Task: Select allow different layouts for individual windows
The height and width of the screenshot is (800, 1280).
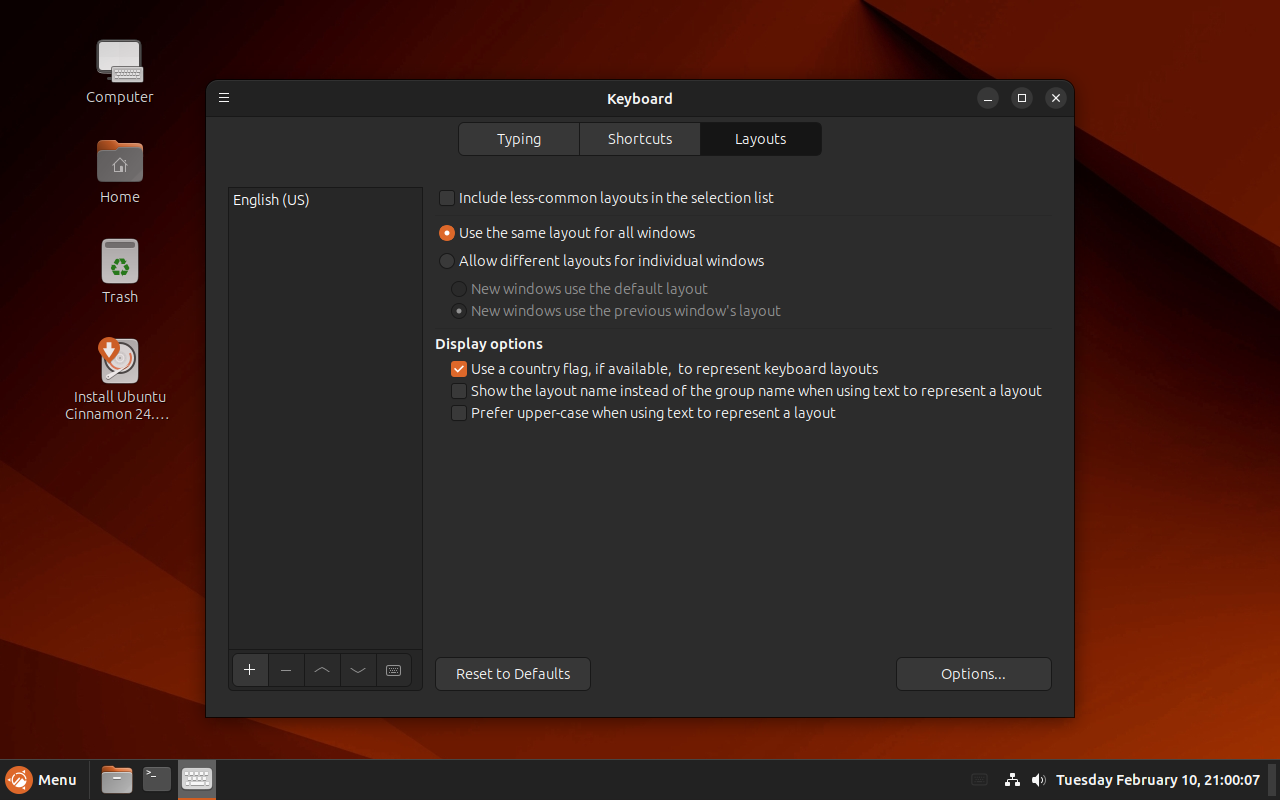Action: (447, 261)
